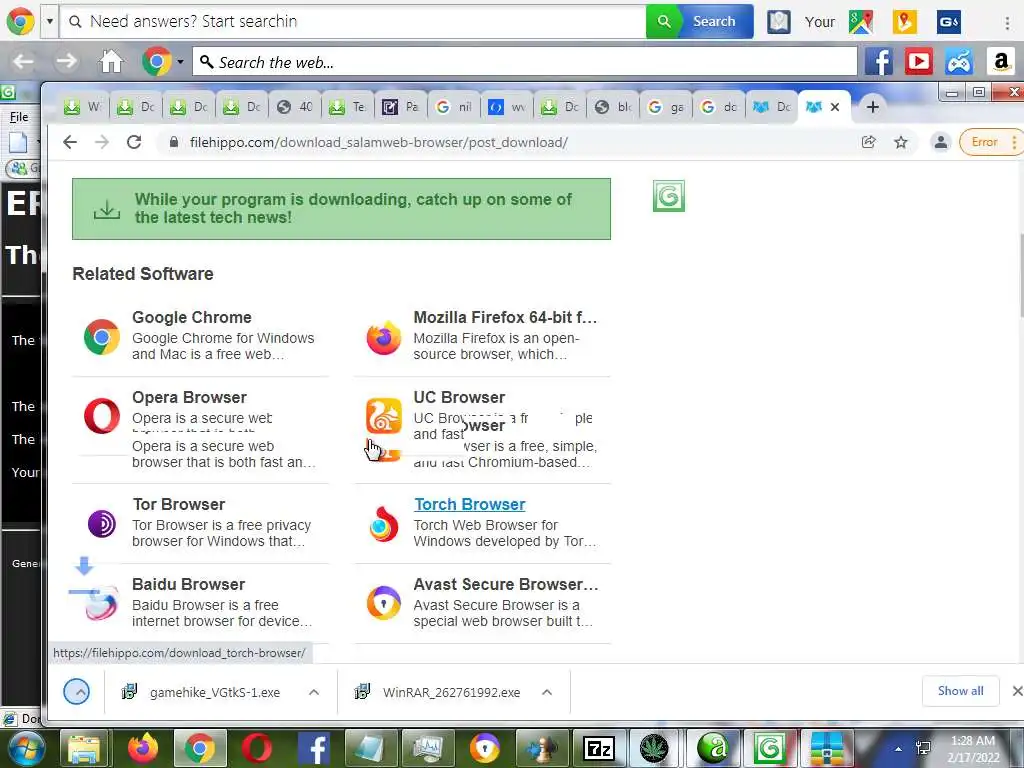Click the Windows Start button
1024x768 pixels.
coord(25,749)
